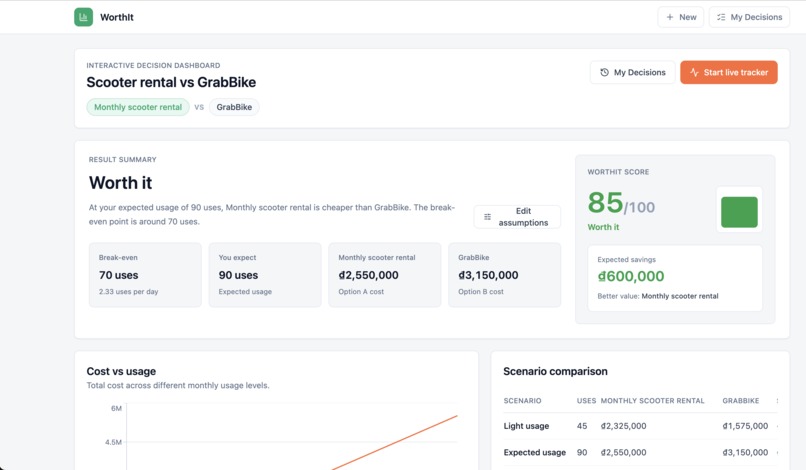Click the Worth it heading
806x470 pixels.
(x=120, y=183)
